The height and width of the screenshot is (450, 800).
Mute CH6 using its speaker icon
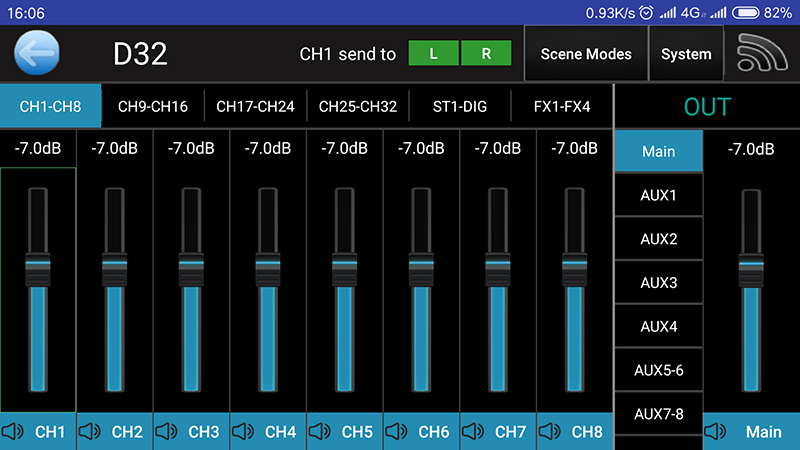click(397, 432)
